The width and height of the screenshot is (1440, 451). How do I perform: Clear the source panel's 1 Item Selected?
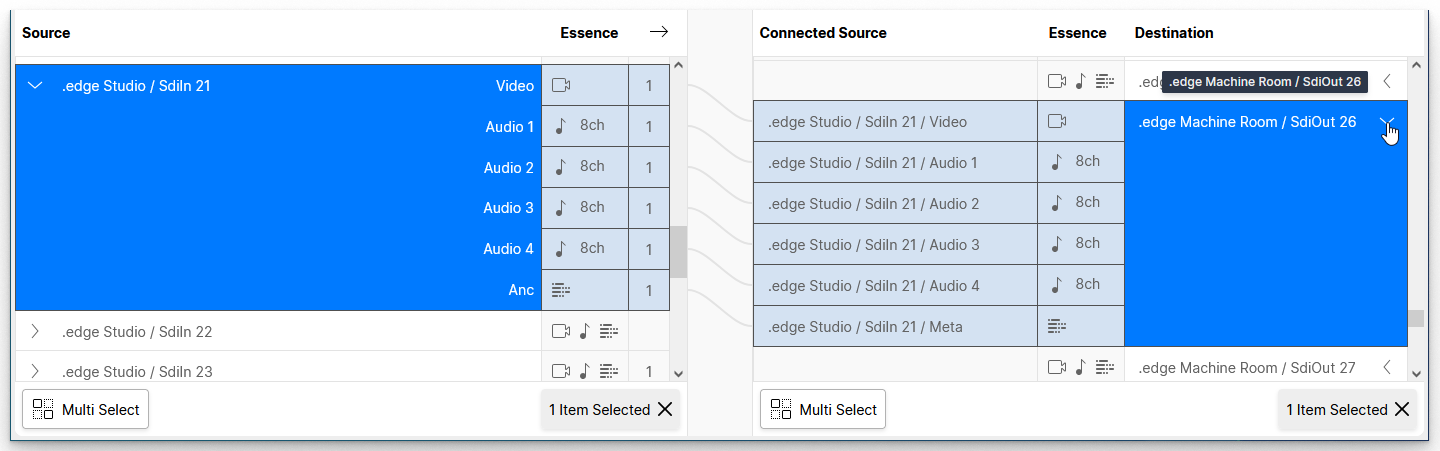[x=665, y=410]
